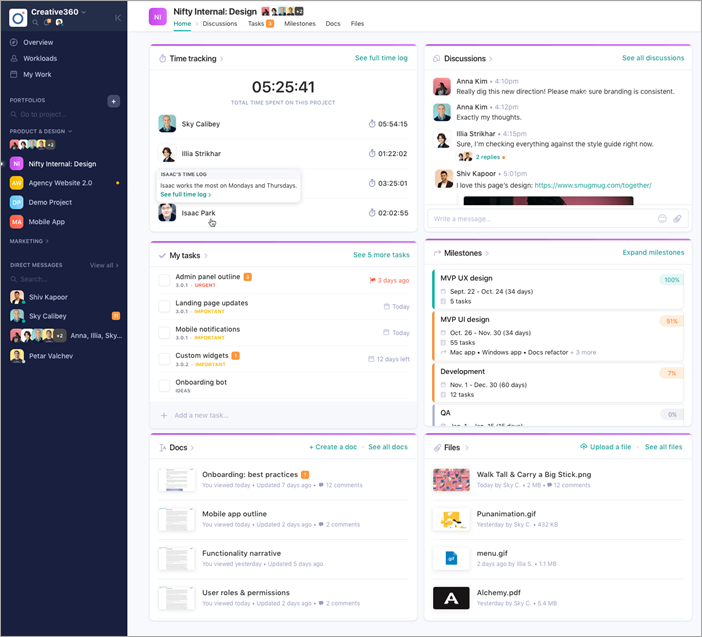702x637 pixels.
Task: Click the plus icon beside Portfolios
Action: pos(113,101)
